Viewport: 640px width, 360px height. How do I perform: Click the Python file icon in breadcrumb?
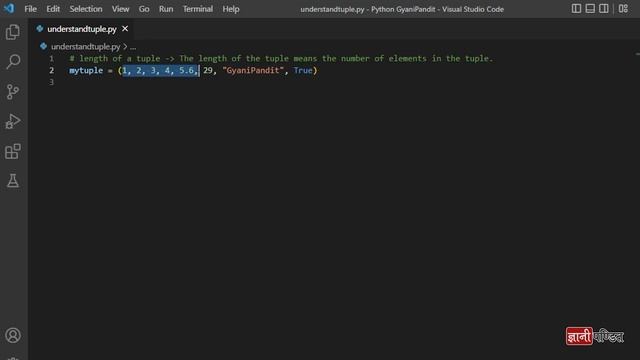coord(43,46)
